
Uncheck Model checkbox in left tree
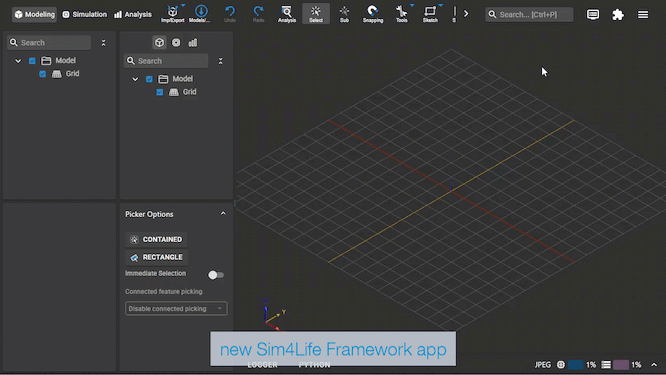click(32, 61)
